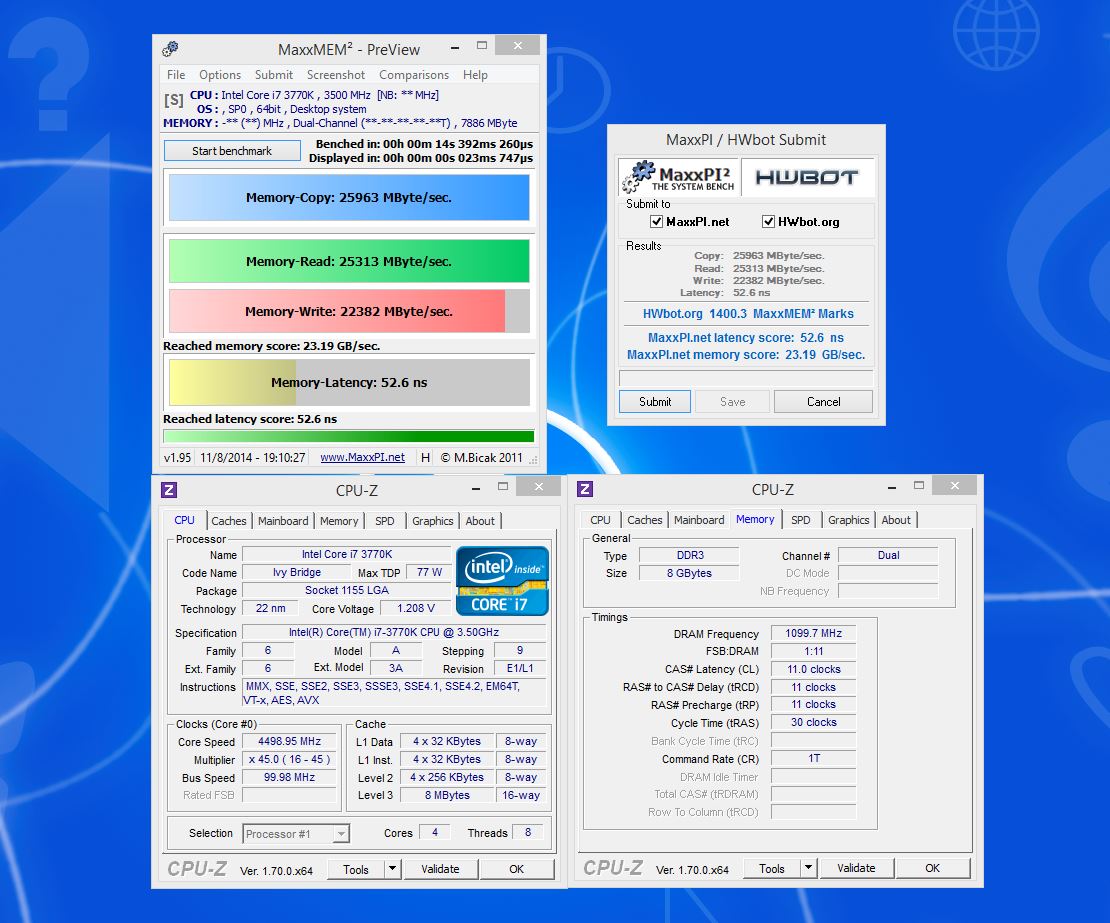Click OK in right CPU-Z Memory window
Screen dimensions: 1110x923
tap(933, 868)
